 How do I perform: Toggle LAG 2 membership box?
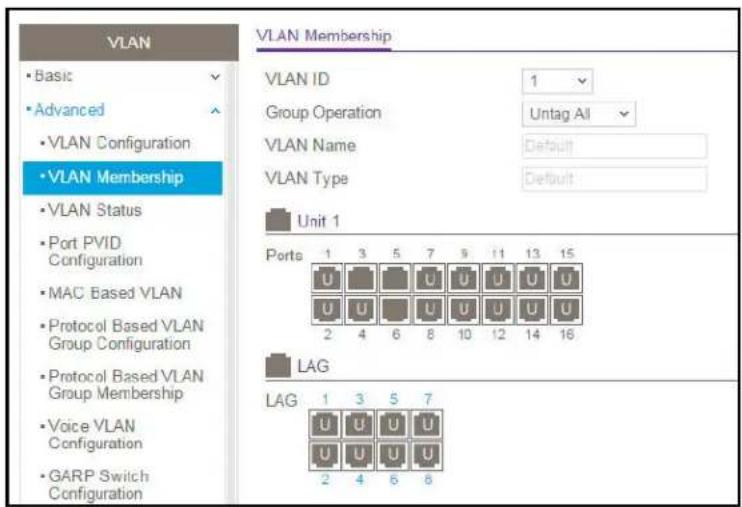pos(325,455)
